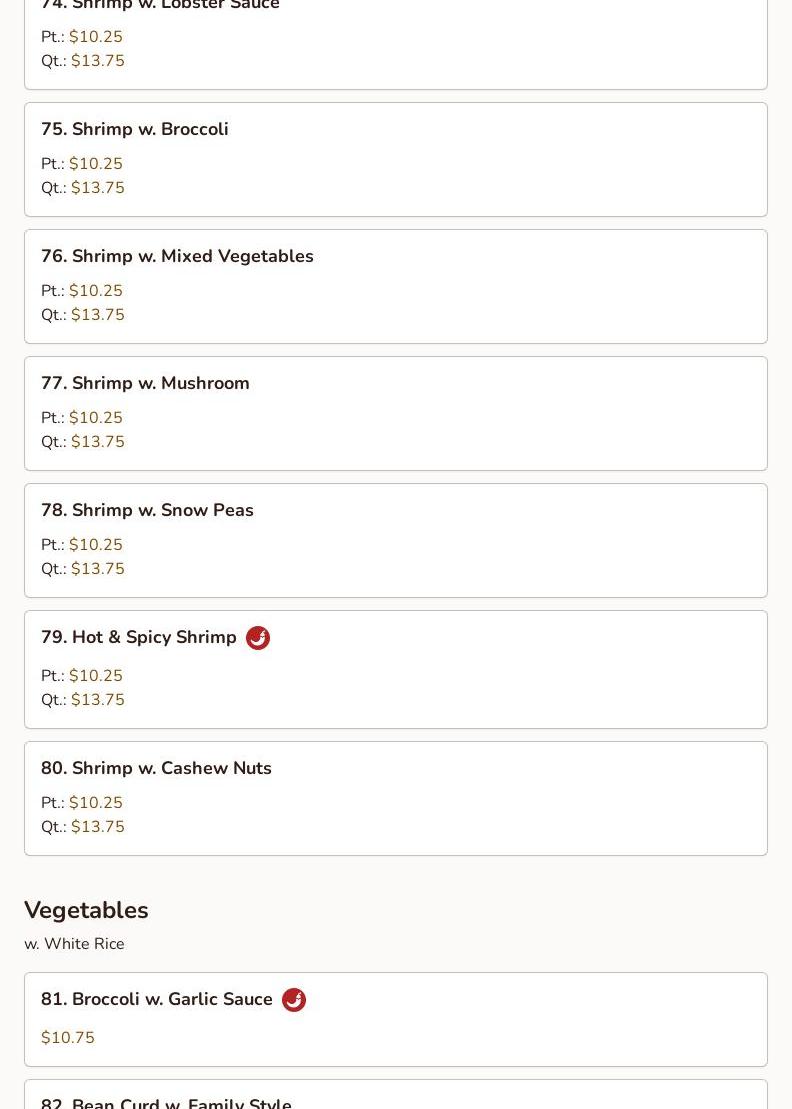Click spicy chili icon beside Hot & Spicy Shrimp
The width and height of the screenshot is (792, 1109).
258,638
